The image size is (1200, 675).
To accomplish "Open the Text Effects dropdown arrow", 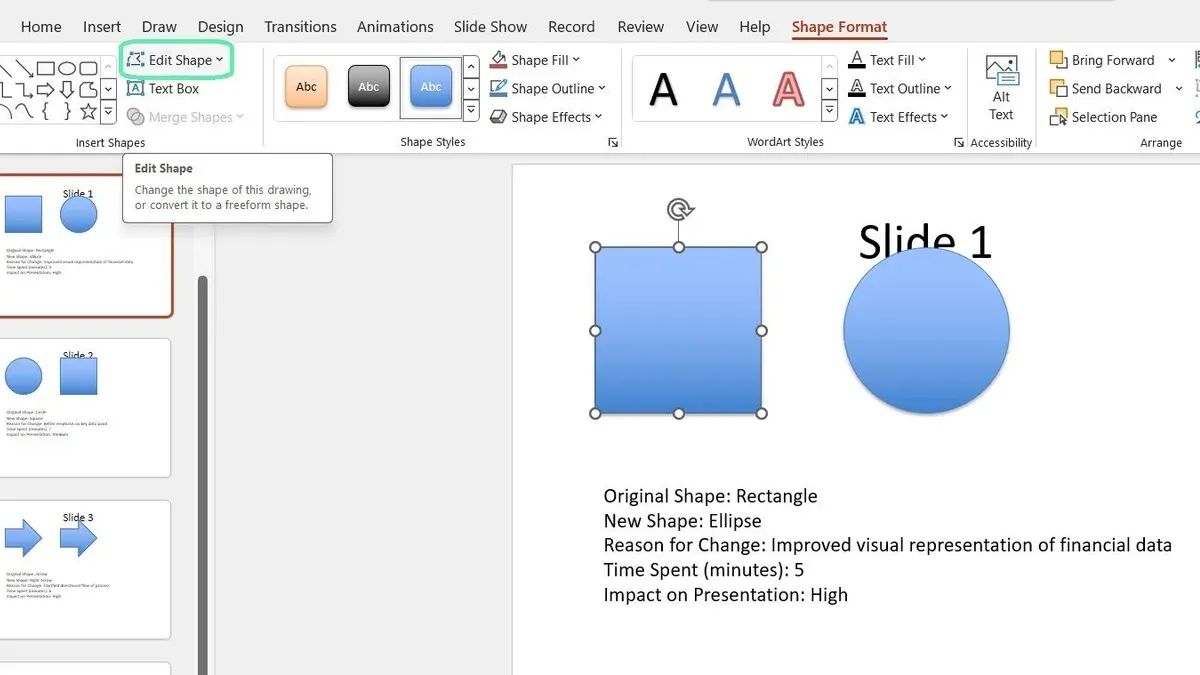I will [x=944, y=117].
